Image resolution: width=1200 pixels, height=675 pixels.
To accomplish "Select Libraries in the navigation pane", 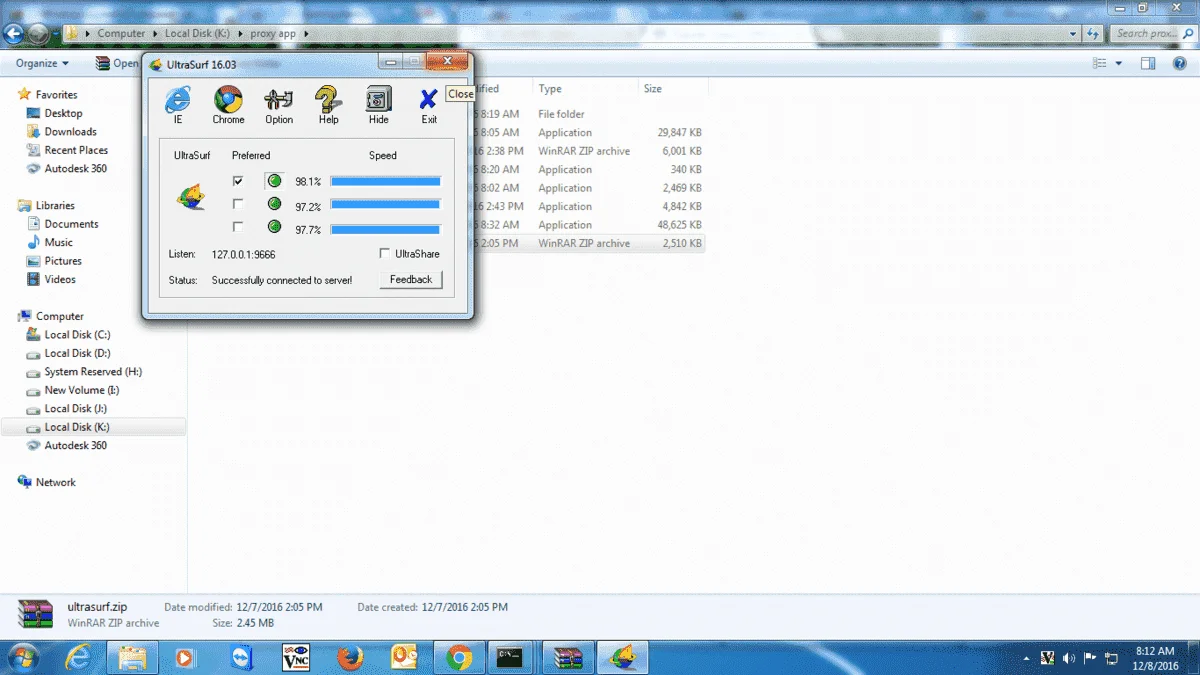I will (x=55, y=206).
